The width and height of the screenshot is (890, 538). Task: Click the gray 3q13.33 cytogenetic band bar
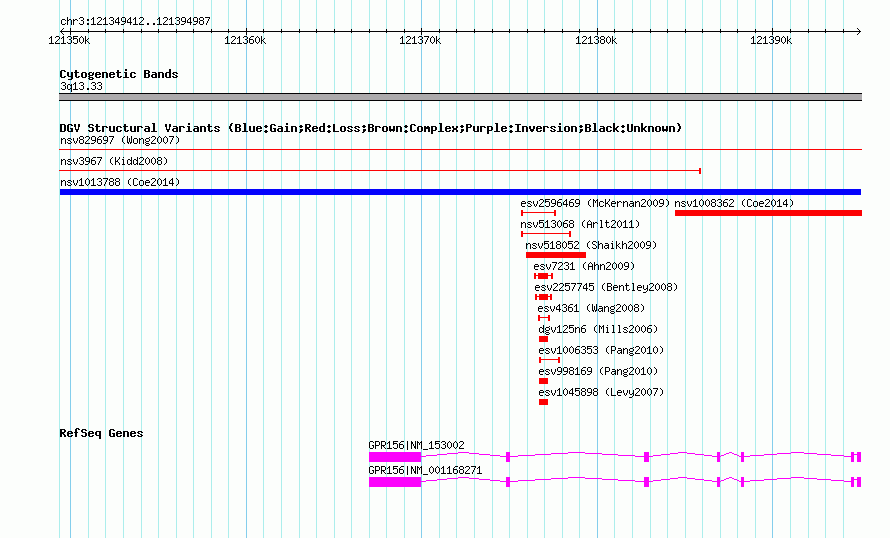[x=460, y=97]
